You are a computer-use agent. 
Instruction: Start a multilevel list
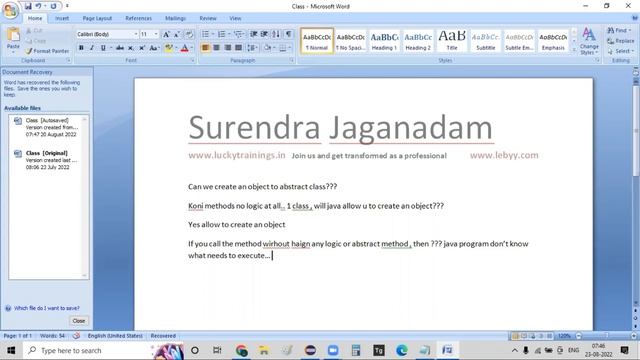point(239,34)
